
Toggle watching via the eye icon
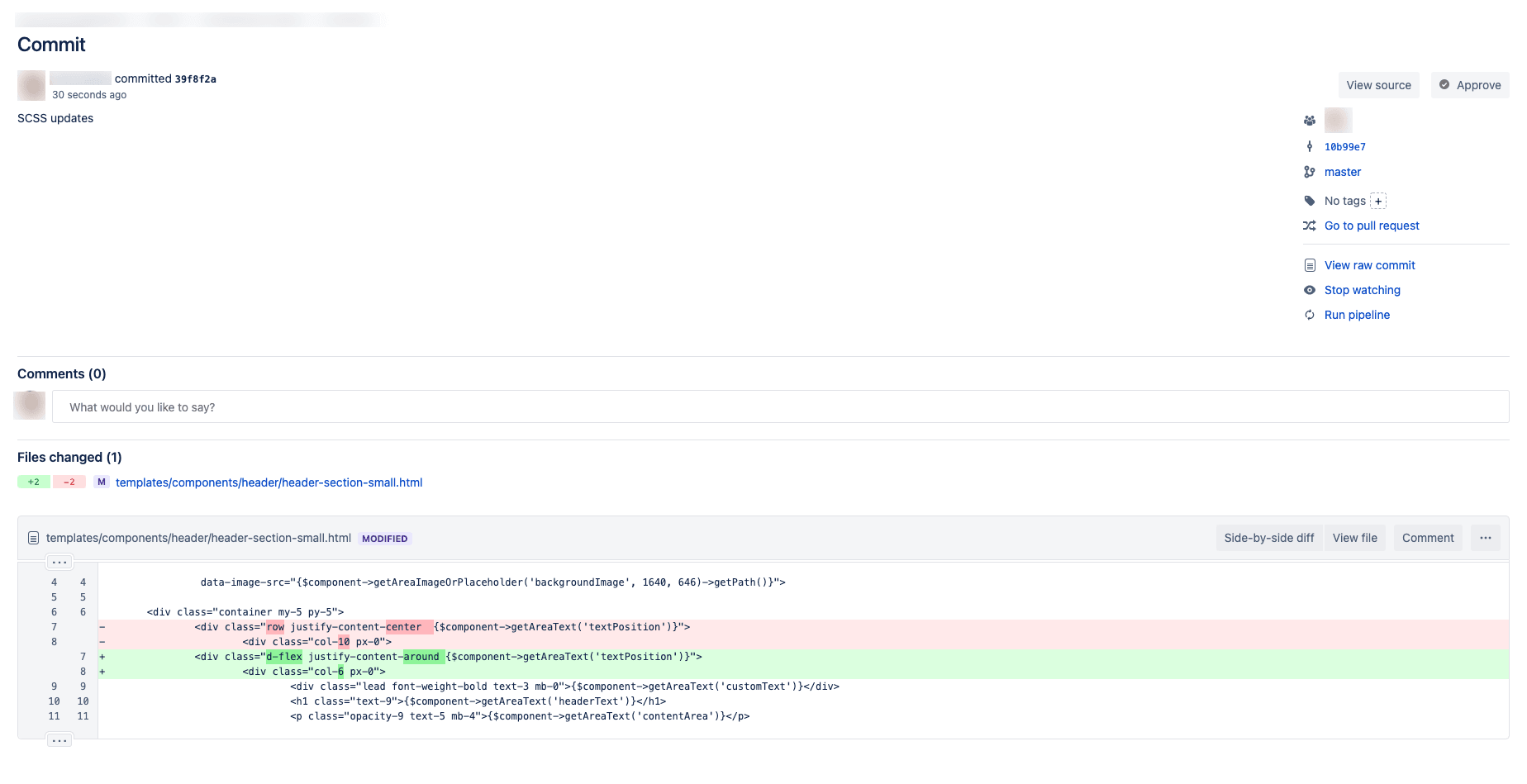[1310, 290]
